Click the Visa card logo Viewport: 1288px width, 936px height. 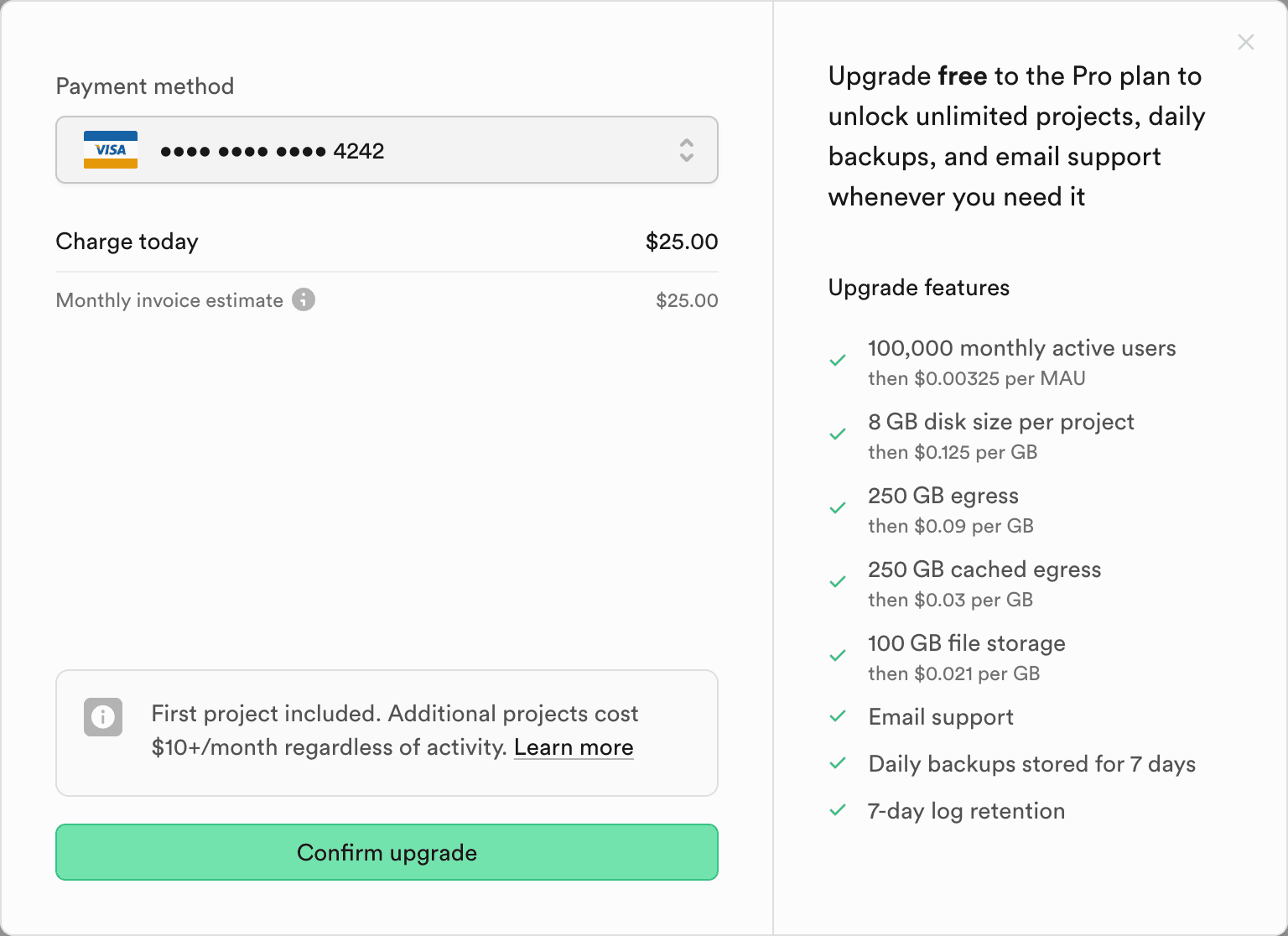point(111,150)
